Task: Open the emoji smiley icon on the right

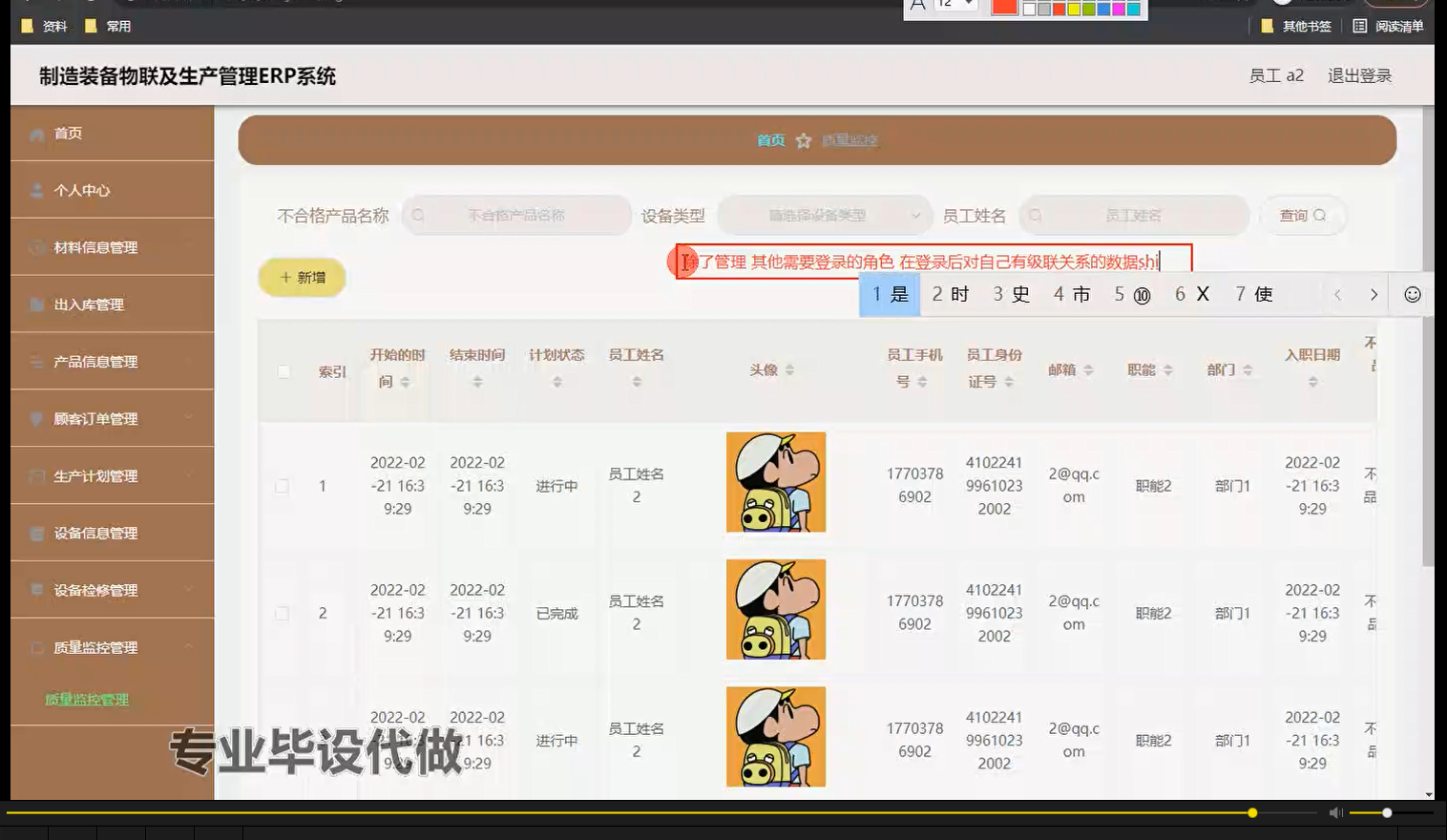Action: coord(1412,295)
